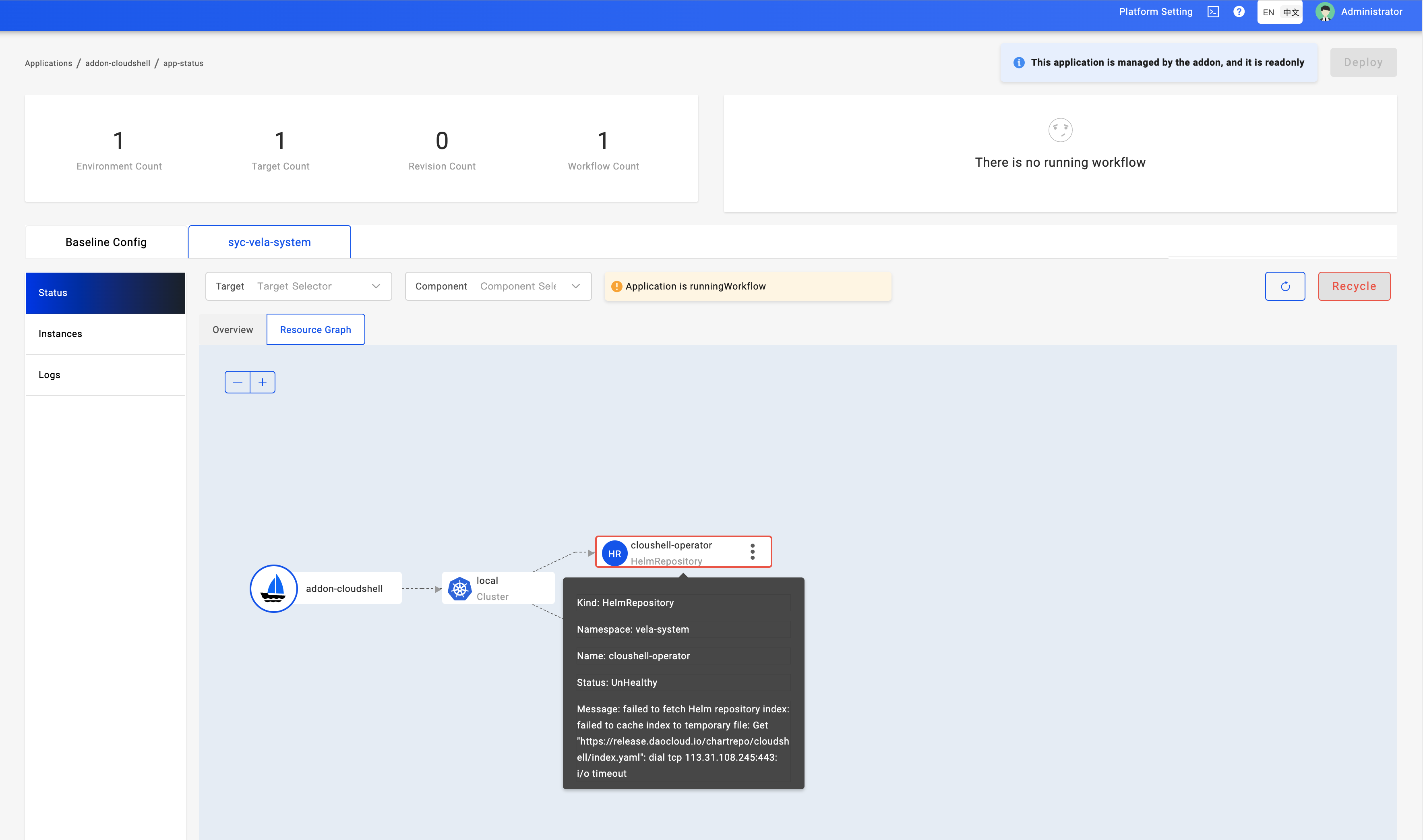Click the addon-cloudshell sailboat icon
This screenshot has width=1423, height=840.
coord(273,588)
